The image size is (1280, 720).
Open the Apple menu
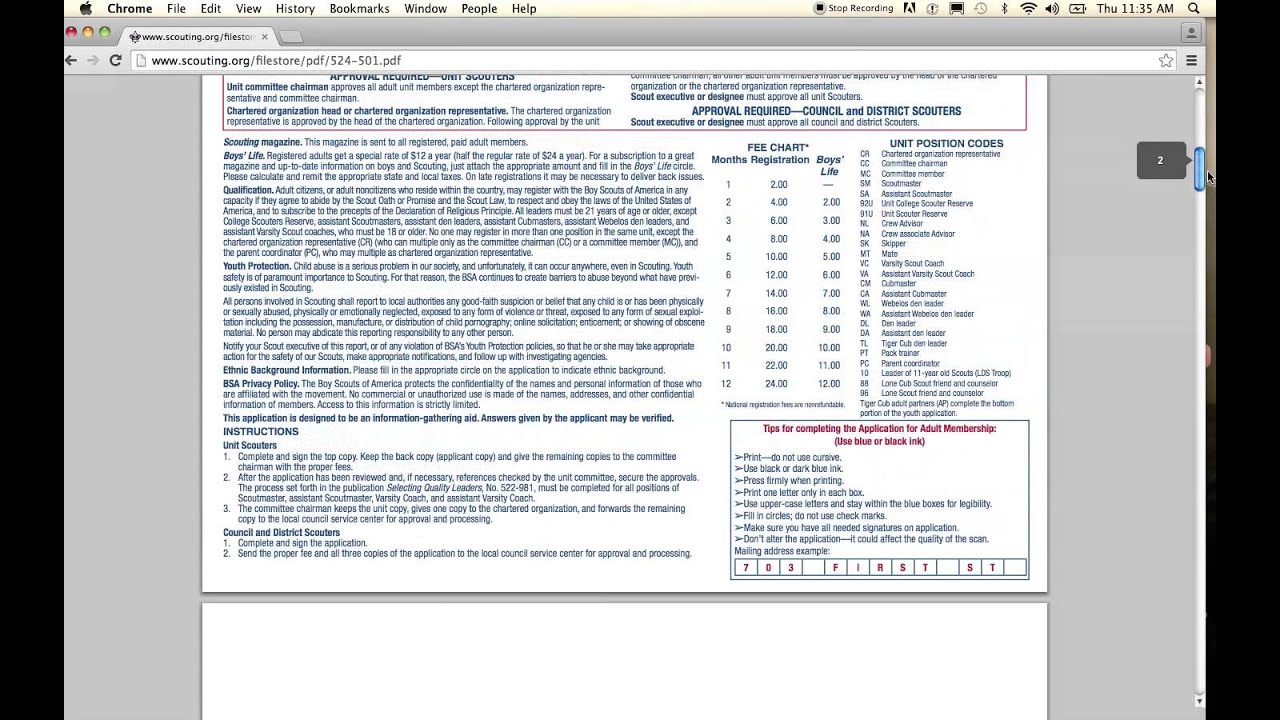(x=86, y=8)
